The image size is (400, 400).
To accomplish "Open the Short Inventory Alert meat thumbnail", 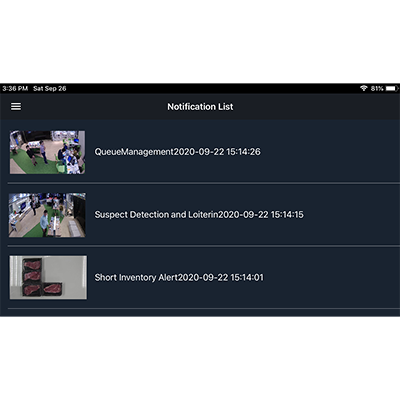I will [x=48, y=277].
